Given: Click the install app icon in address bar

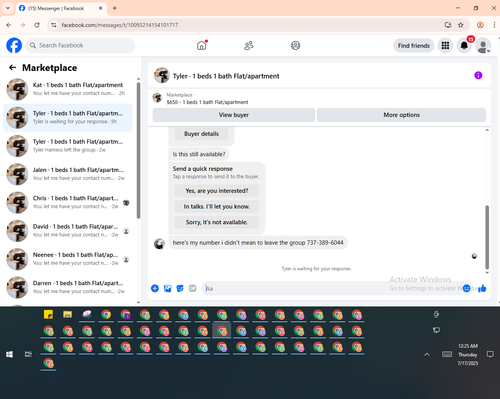Looking at the screenshot, I should pyautogui.click(x=448, y=25).
